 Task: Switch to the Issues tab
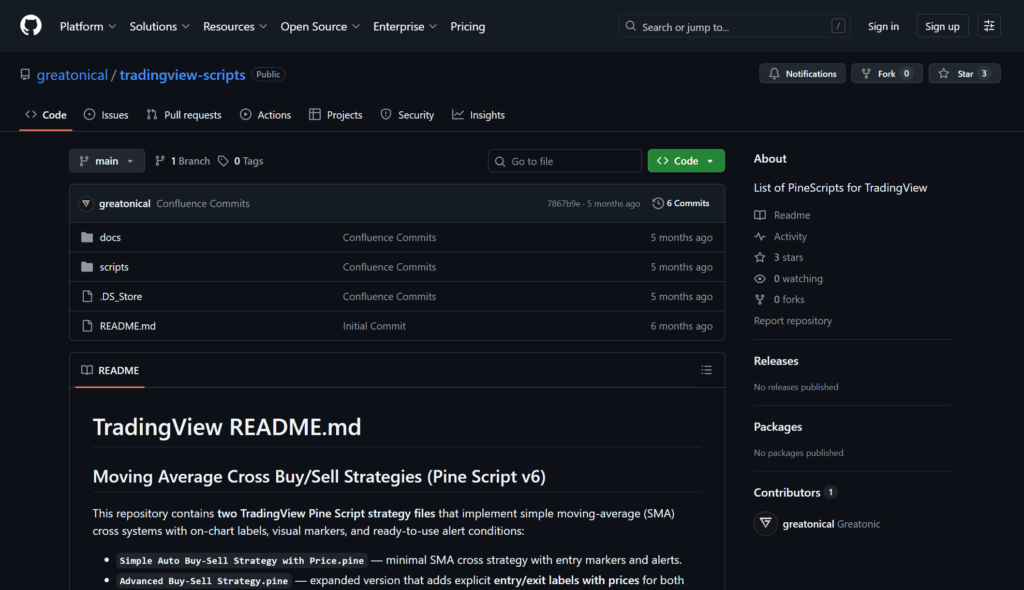pyautogui.click(x=106, y=115)
